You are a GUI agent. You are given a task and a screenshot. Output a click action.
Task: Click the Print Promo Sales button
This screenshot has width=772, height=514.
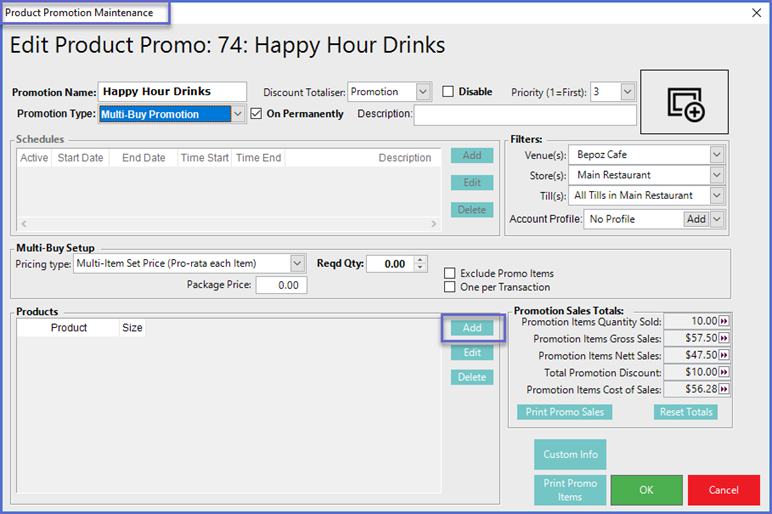point(564,412)
